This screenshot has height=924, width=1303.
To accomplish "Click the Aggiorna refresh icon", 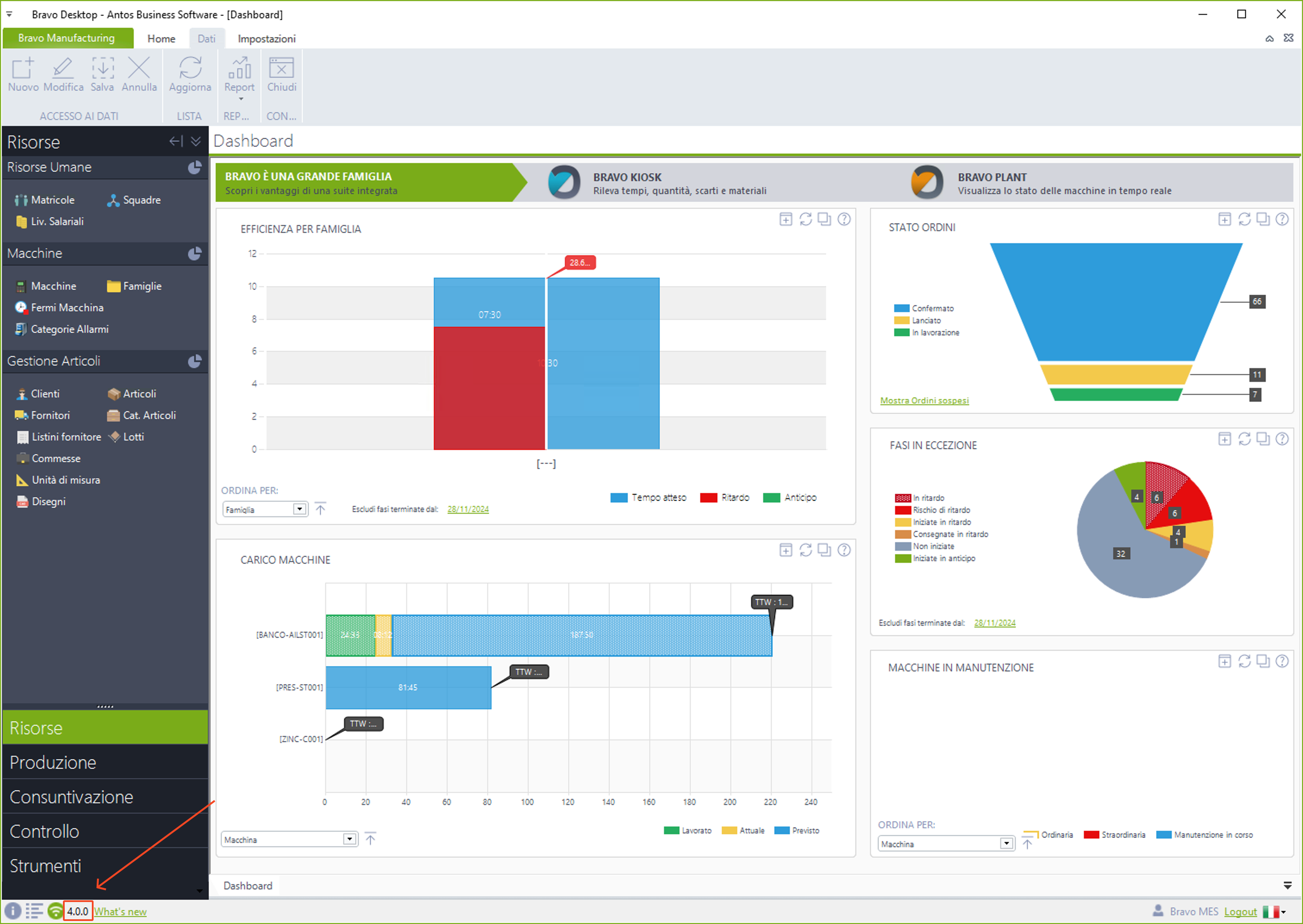I will pos(190,75).
